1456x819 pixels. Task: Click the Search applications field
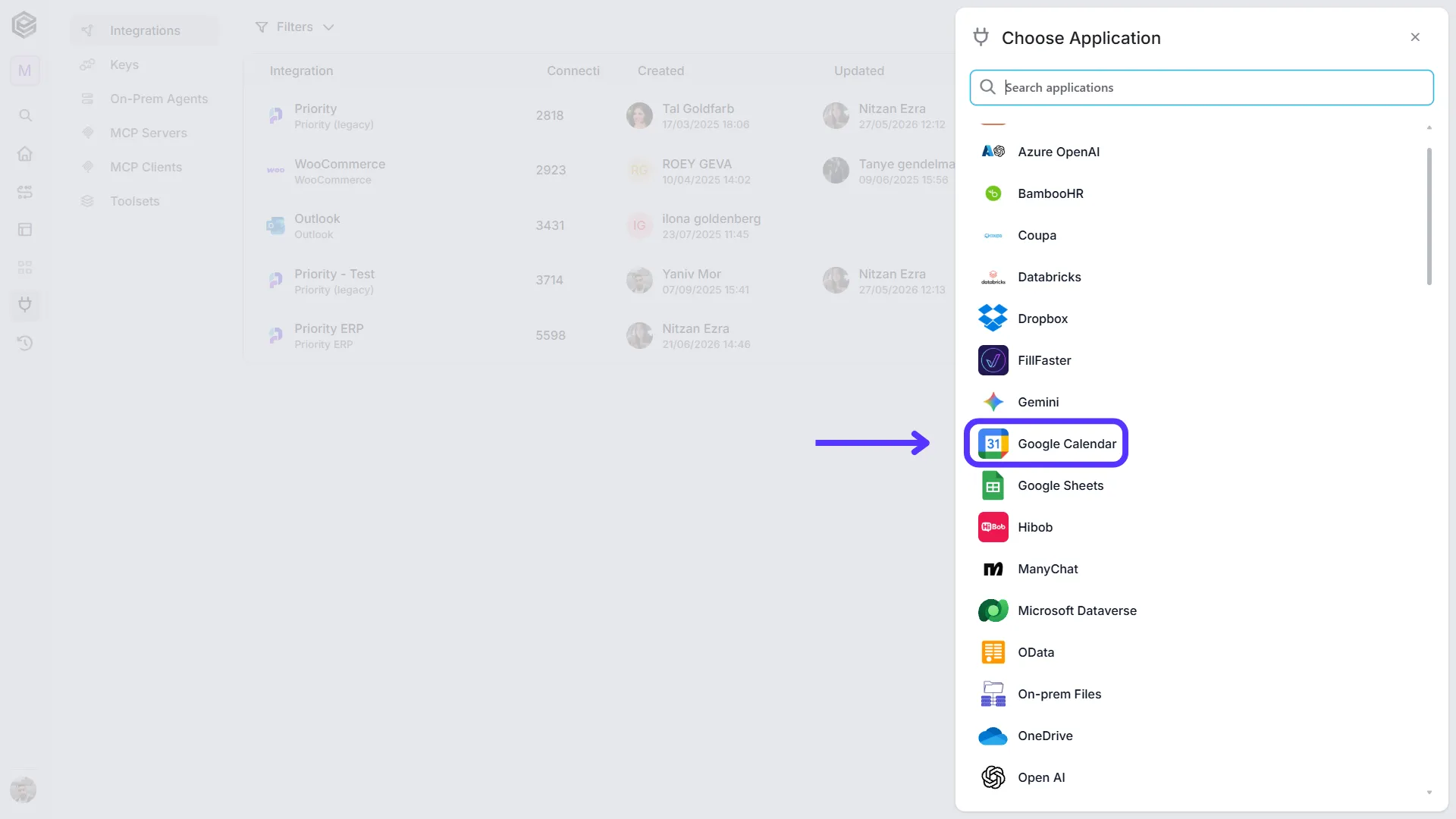point(1201,87)
